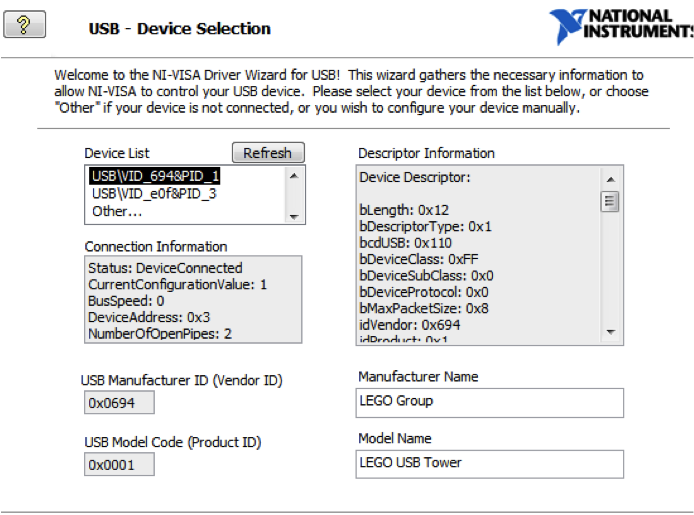
Task: Click Descriptor Information scroll down arrow
Action: (611, 332)
